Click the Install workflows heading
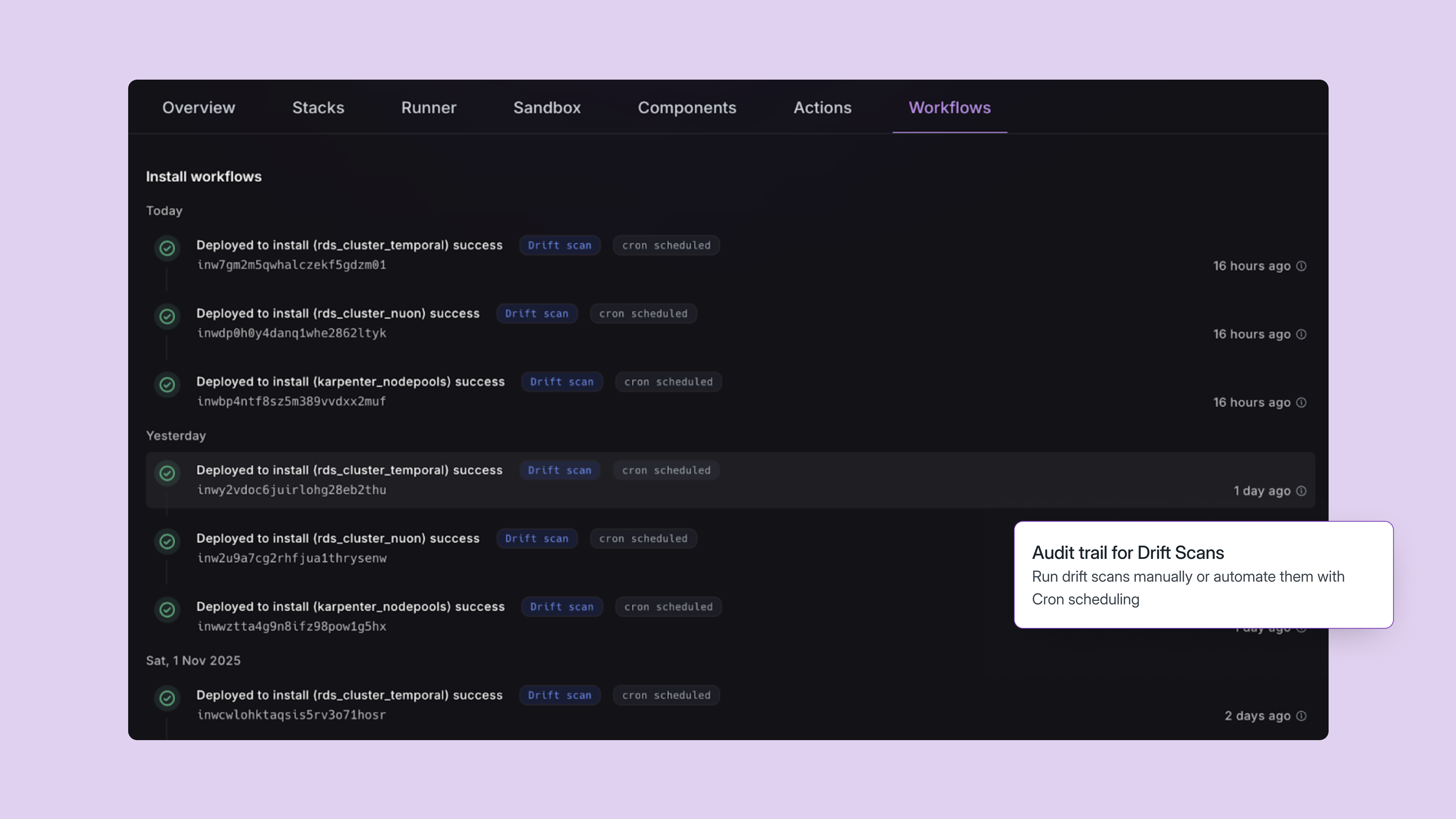Image resolution: width=1456 pixels, height=819 pixels. click(x=204, y=176)
